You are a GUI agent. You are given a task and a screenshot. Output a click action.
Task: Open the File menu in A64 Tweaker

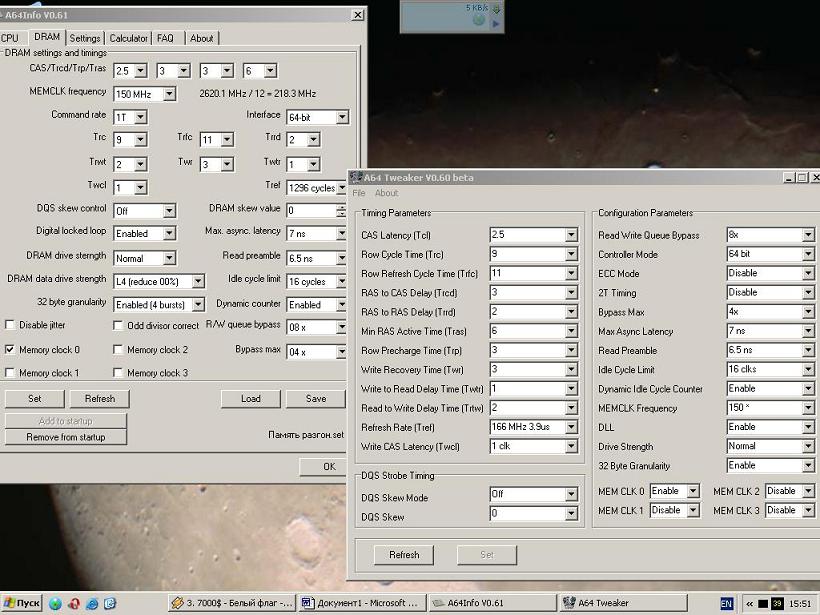(358, 193)
